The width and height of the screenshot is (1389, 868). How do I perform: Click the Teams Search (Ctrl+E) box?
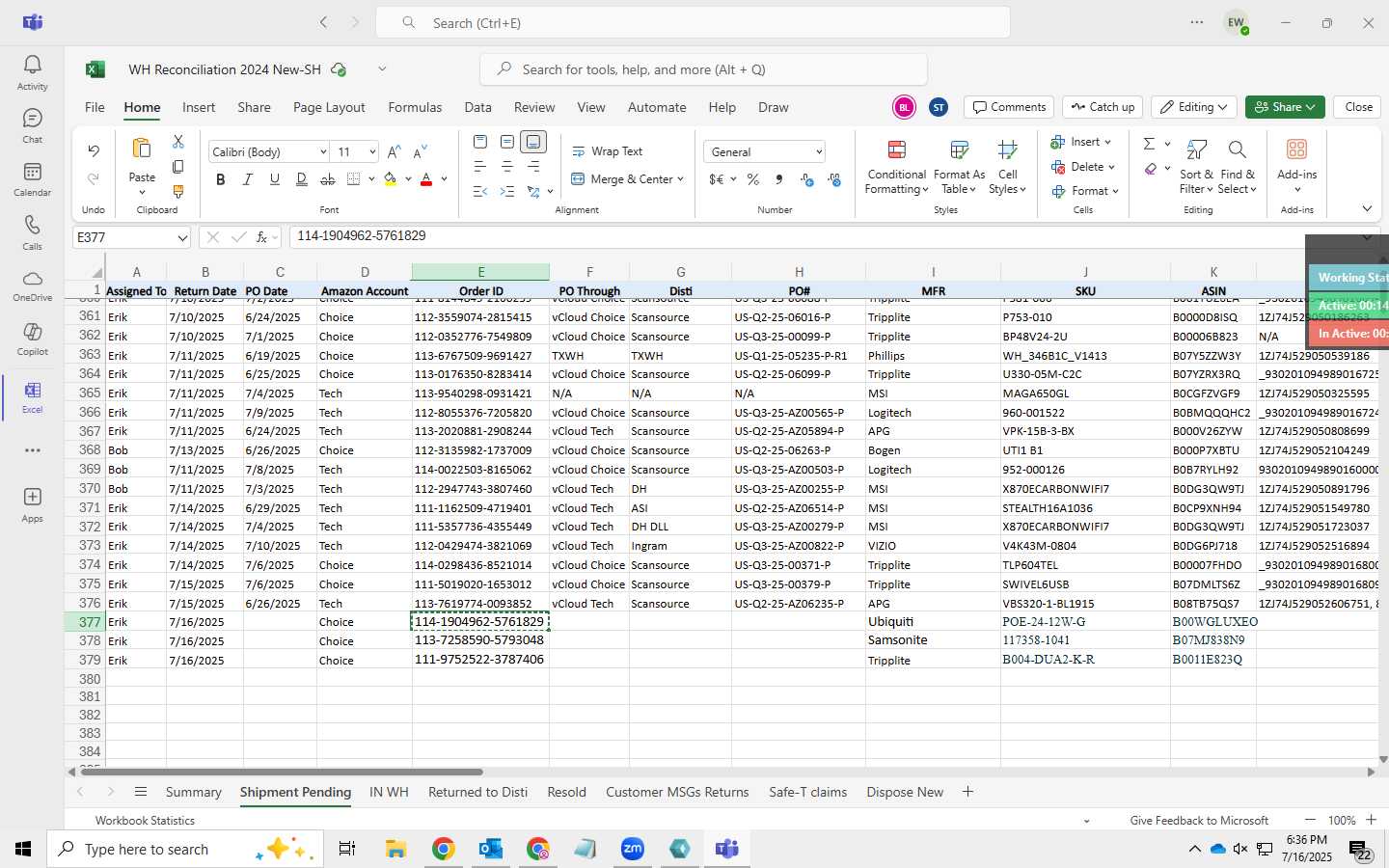693,23
